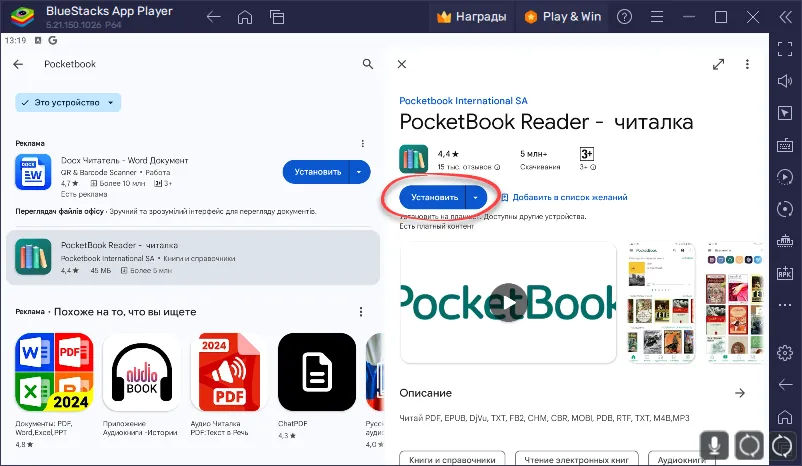The height and width of the screenshot is (466, 802).
Task: Click the volume speaker icon in sidebar
Action: pyautogui.click(x=785, y=81)
